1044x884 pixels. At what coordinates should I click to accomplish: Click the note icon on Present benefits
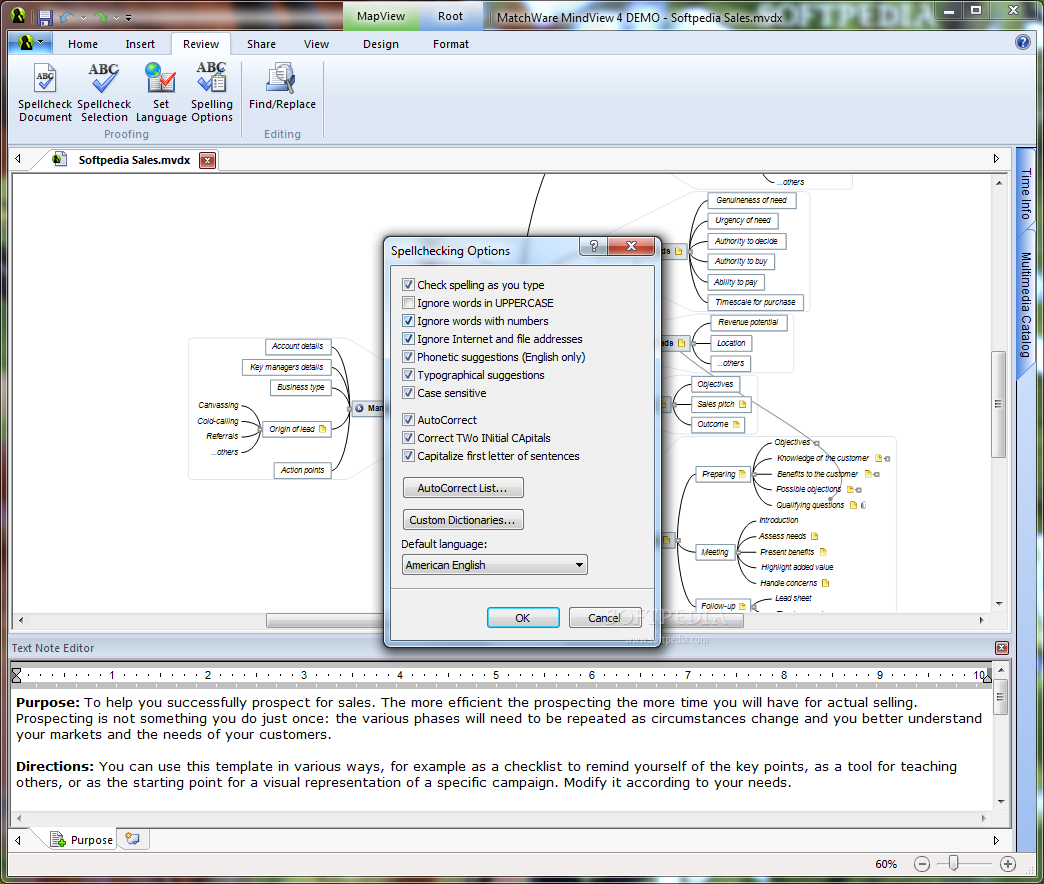[823, 552]
